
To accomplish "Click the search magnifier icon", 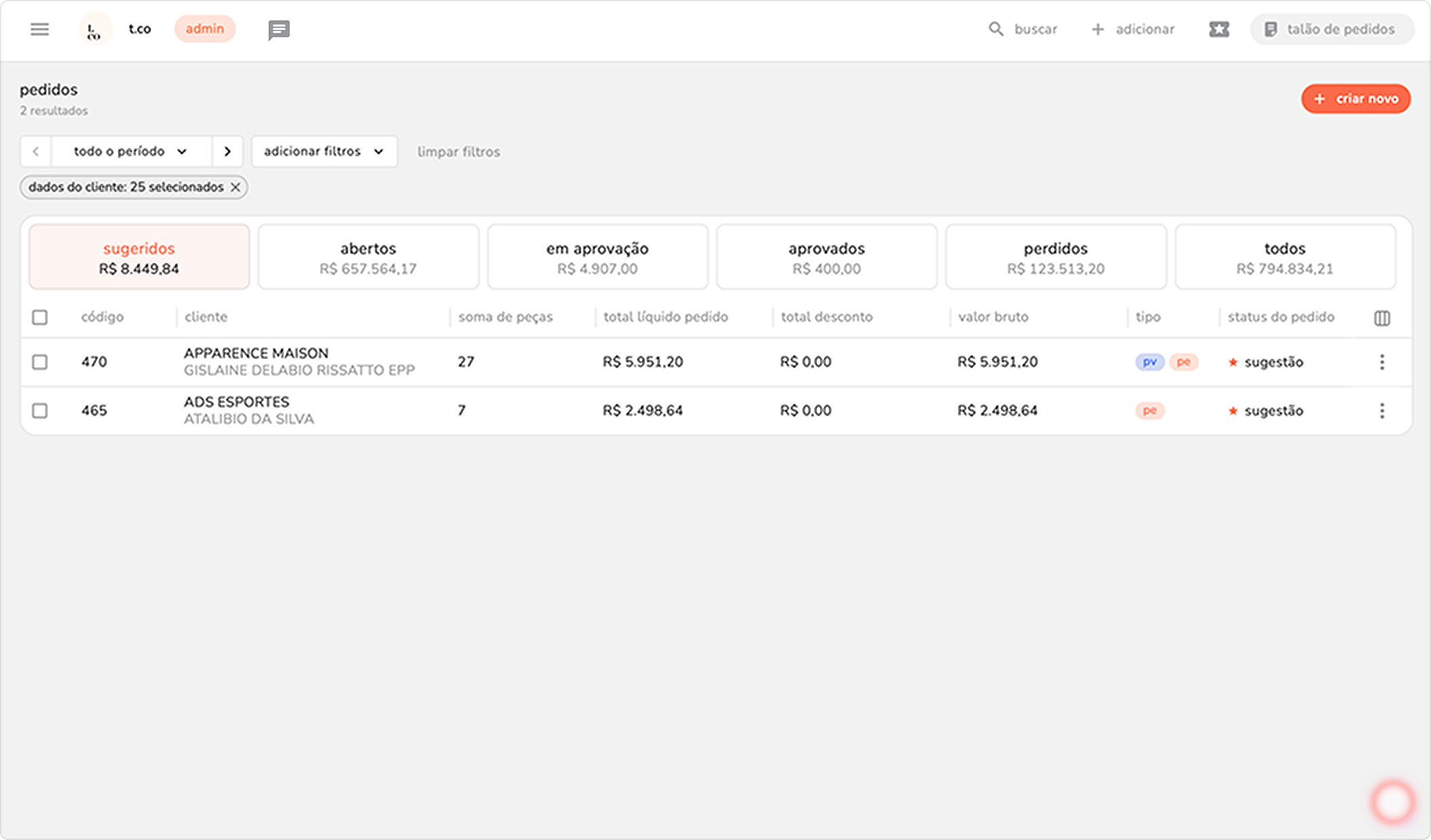I will tap(995, 29).
